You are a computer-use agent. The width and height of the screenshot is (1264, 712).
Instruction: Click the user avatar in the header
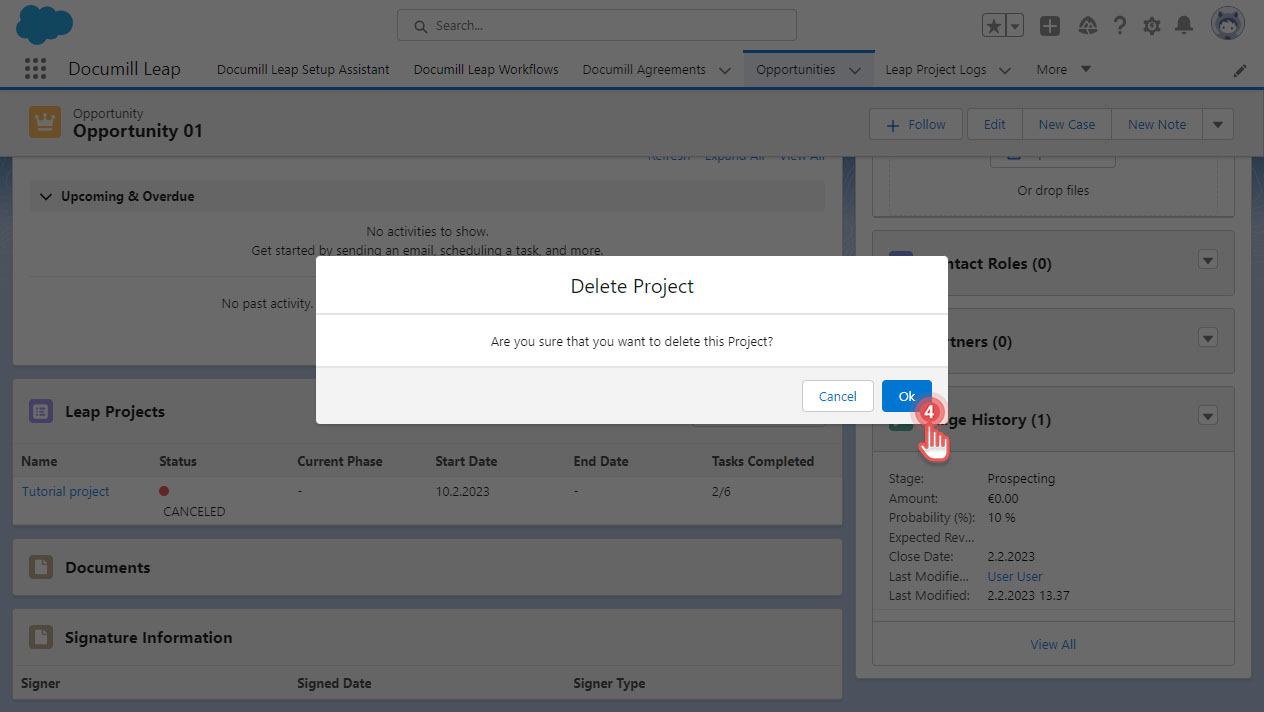point(1227,23)
